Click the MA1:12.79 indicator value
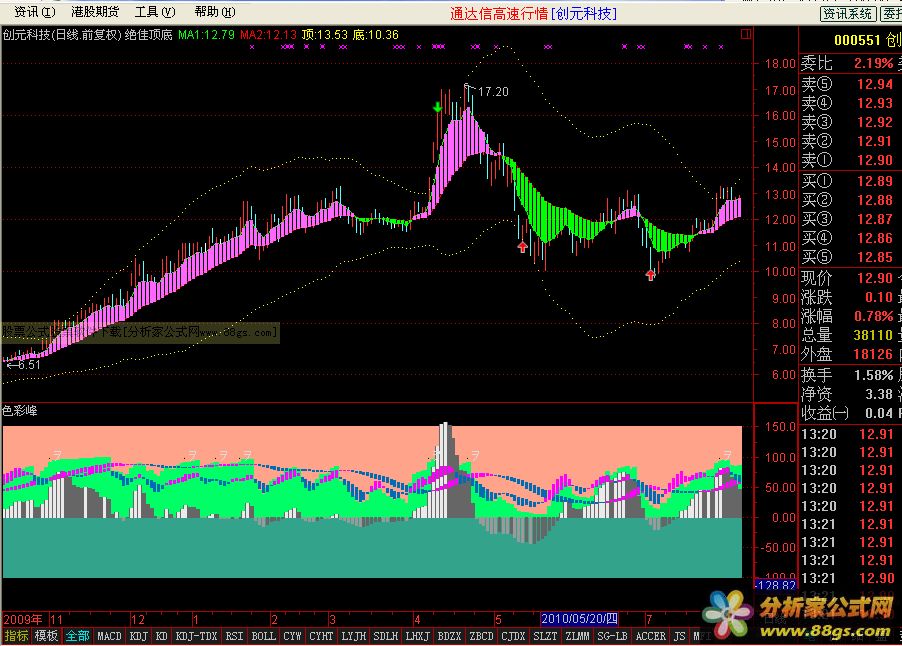The height and width of the screenshot is (646, 902). coord(207,35)
